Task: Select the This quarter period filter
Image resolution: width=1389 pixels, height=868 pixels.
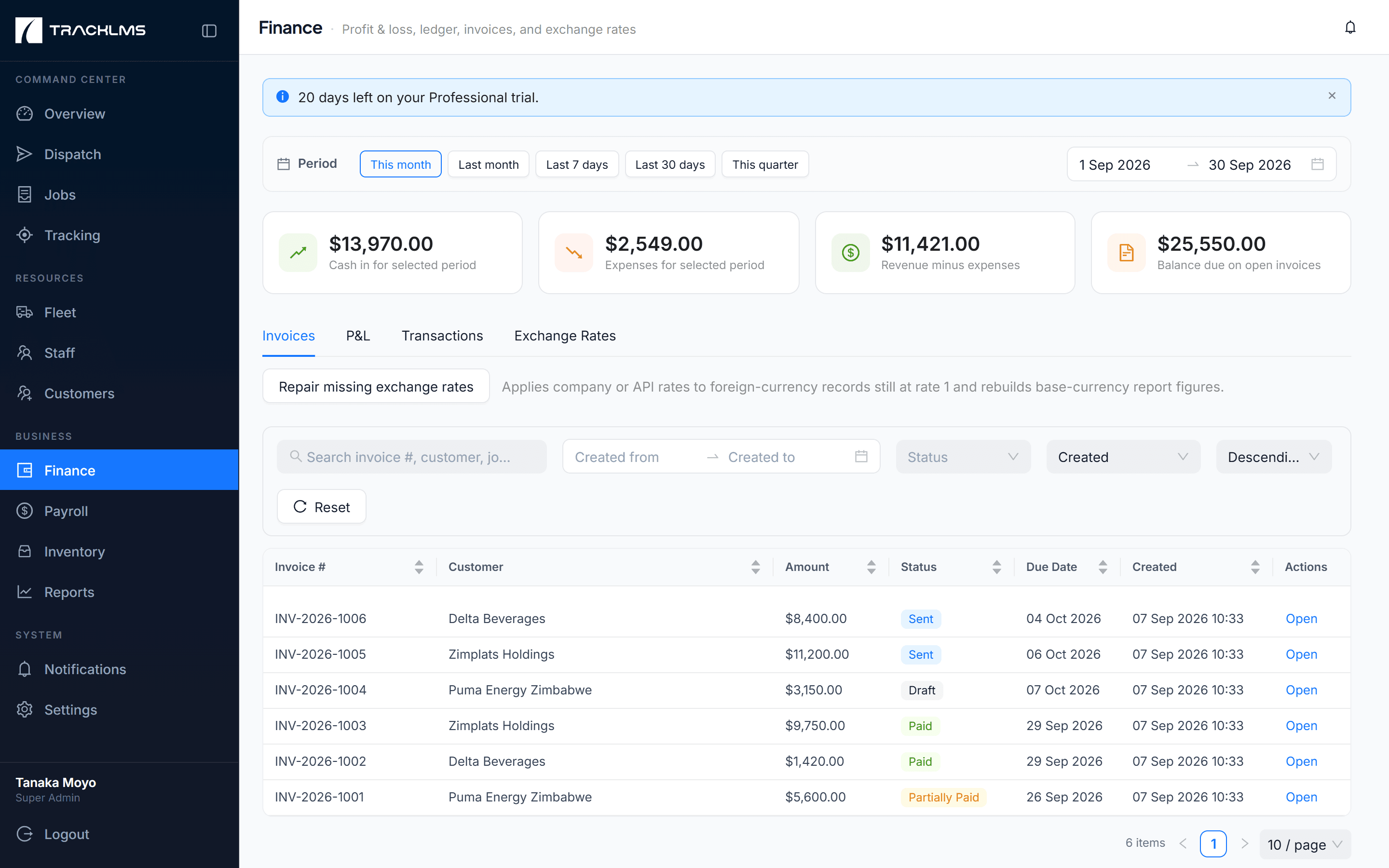Action: (765, 164)
